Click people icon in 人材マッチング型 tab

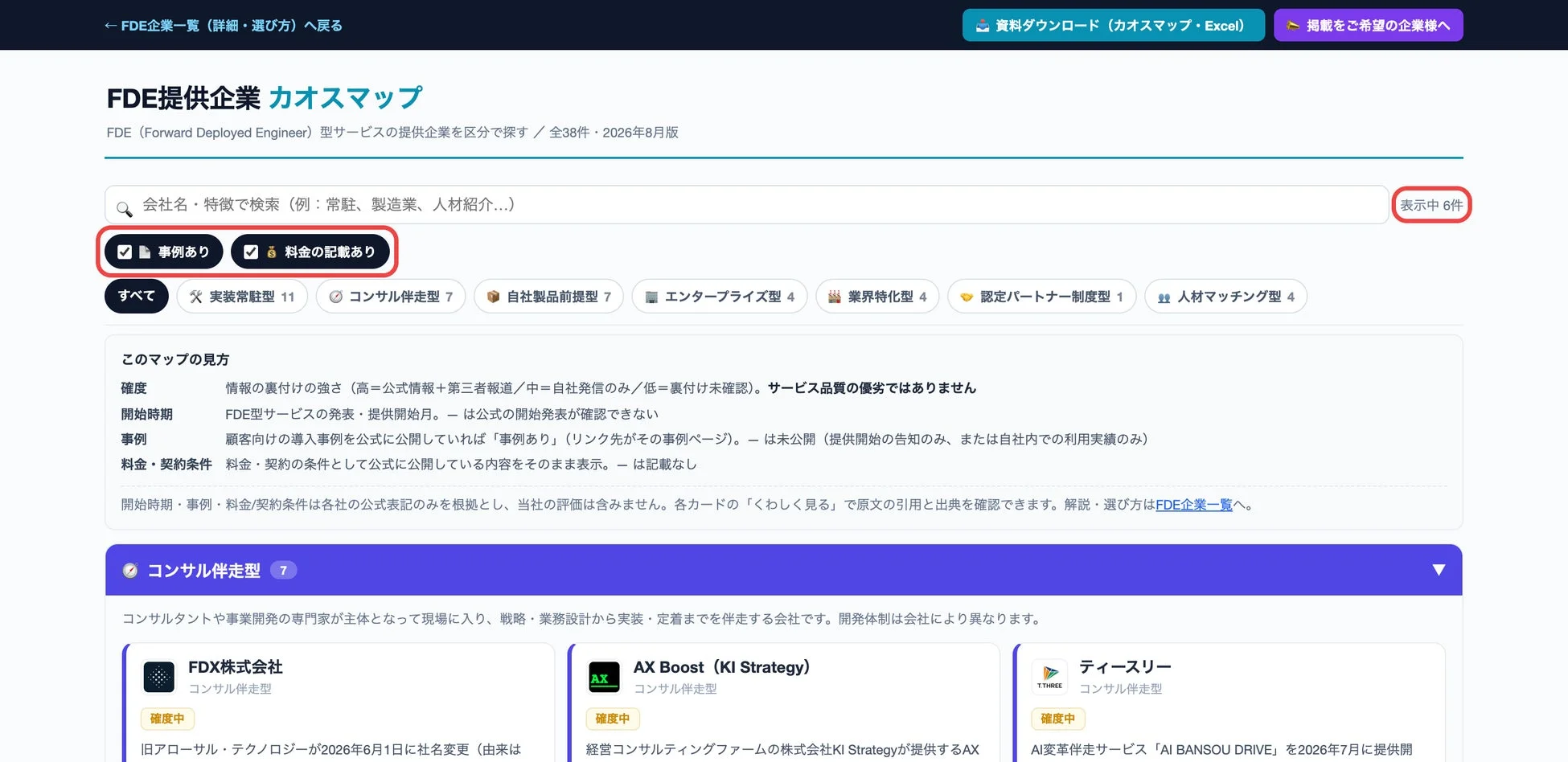coord(1164,297)
